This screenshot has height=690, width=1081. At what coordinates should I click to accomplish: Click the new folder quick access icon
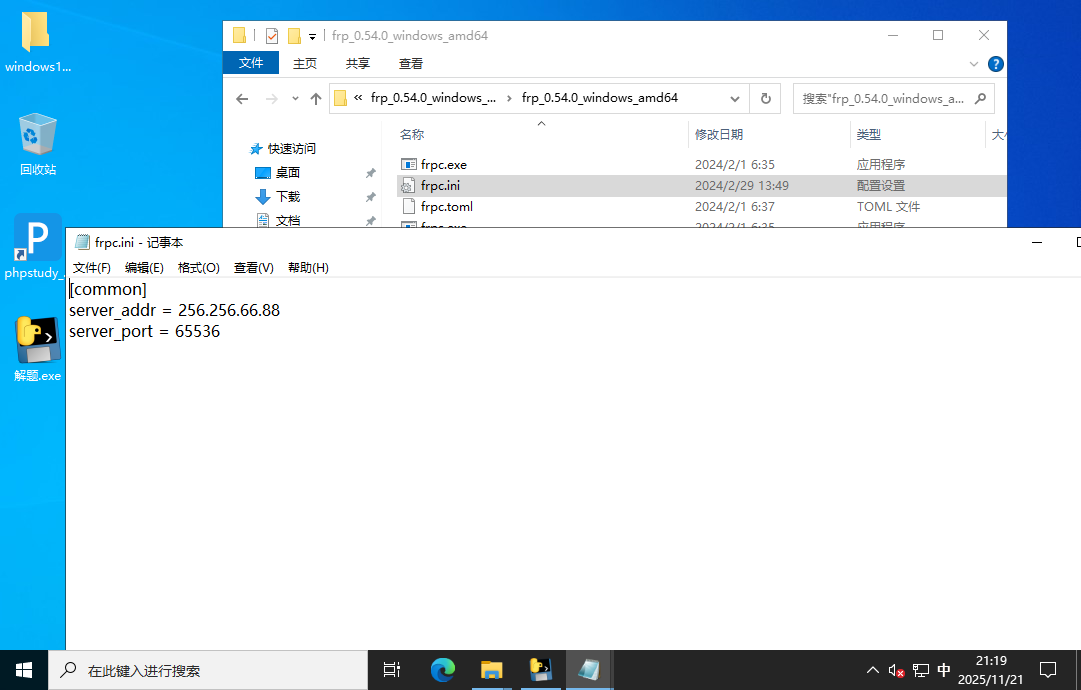point(294,36)
